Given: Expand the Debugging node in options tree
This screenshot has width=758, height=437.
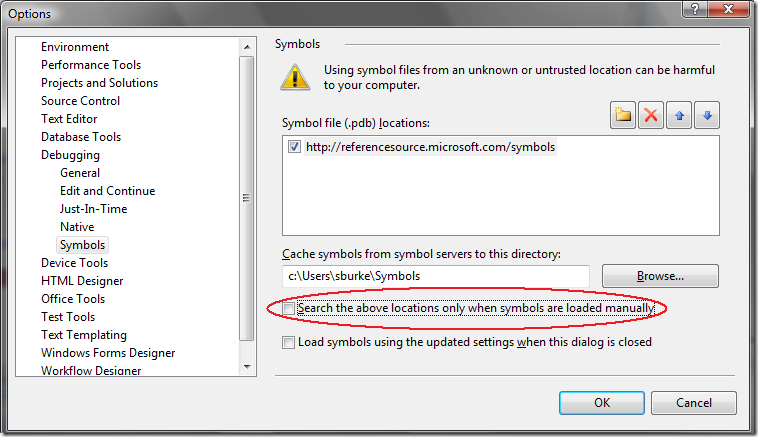Looking at the screenshot, I should coord(70,155).
